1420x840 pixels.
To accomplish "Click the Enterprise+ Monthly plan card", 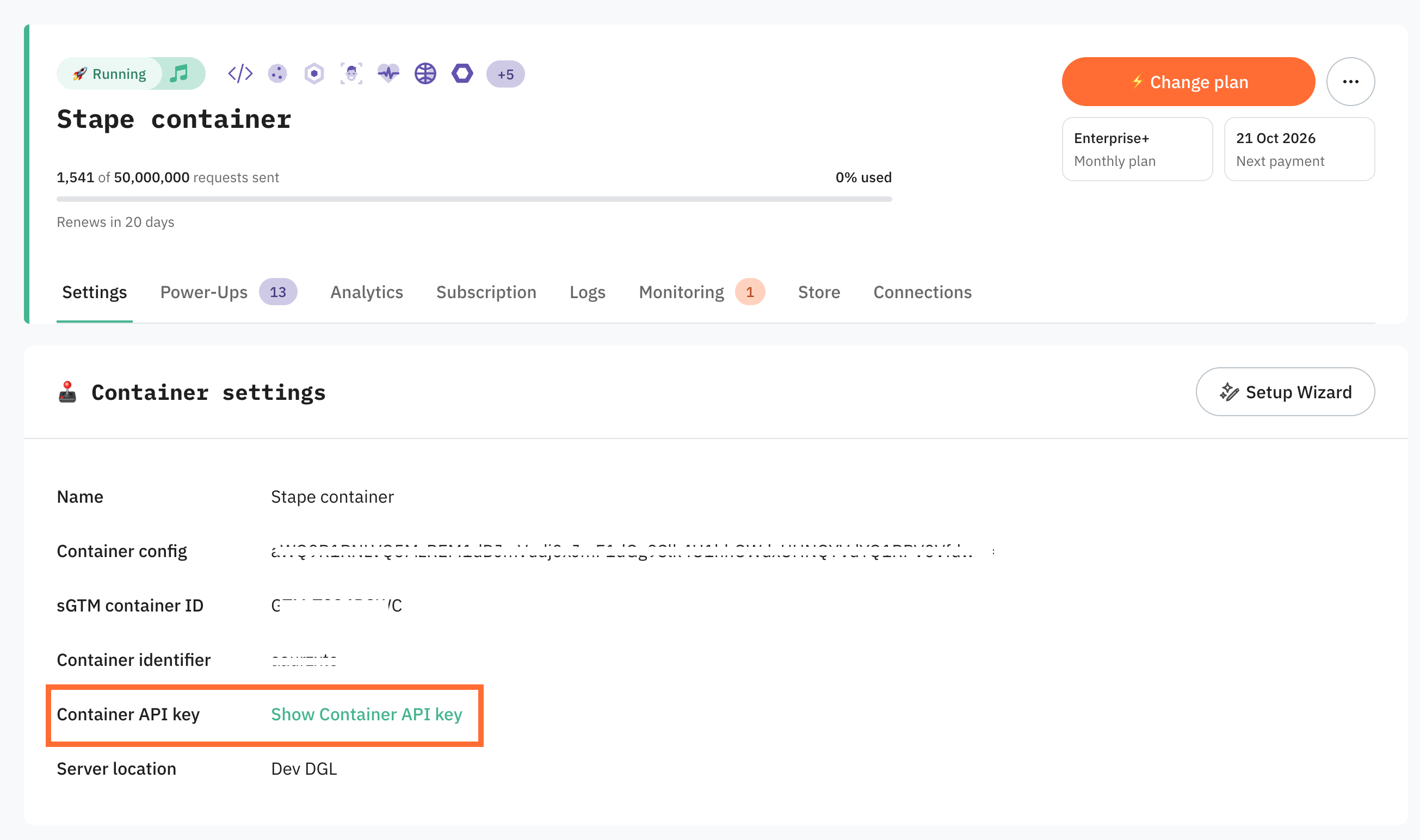I will [x=1137, y=150].
